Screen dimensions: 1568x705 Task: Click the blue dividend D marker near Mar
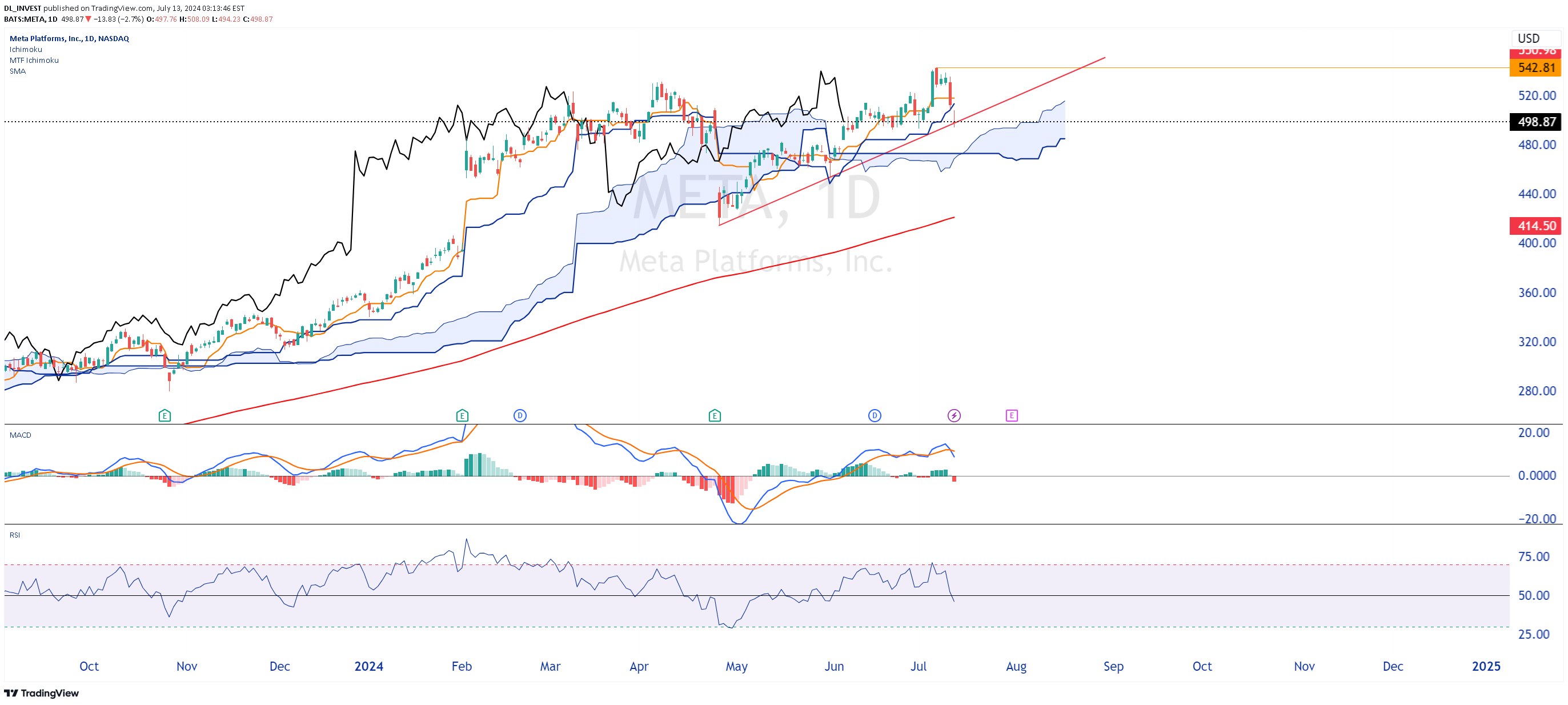click(x=520, y=416)
